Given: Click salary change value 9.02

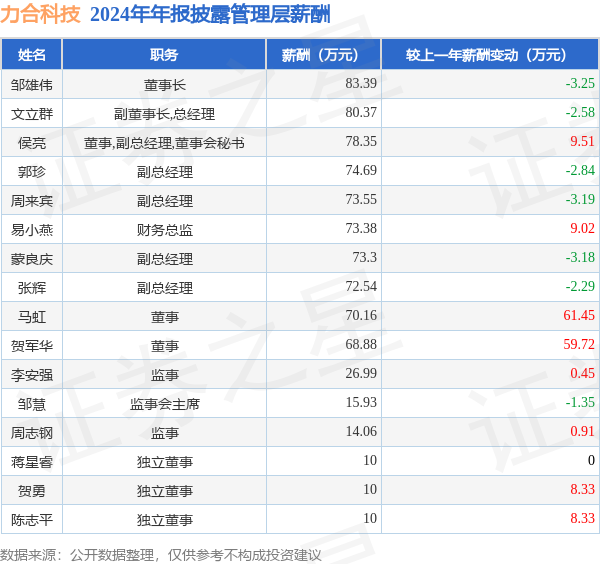Looking at the screenshot, I should point(582,228).
